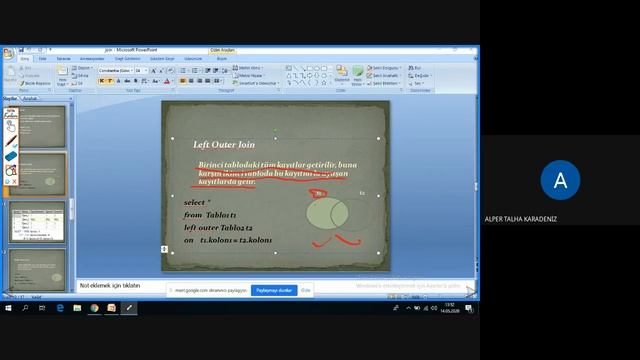Screen dimensions: 640x360
Task: Toggle underline formatting
Action: pyautogui.click(x=118, y=81)
